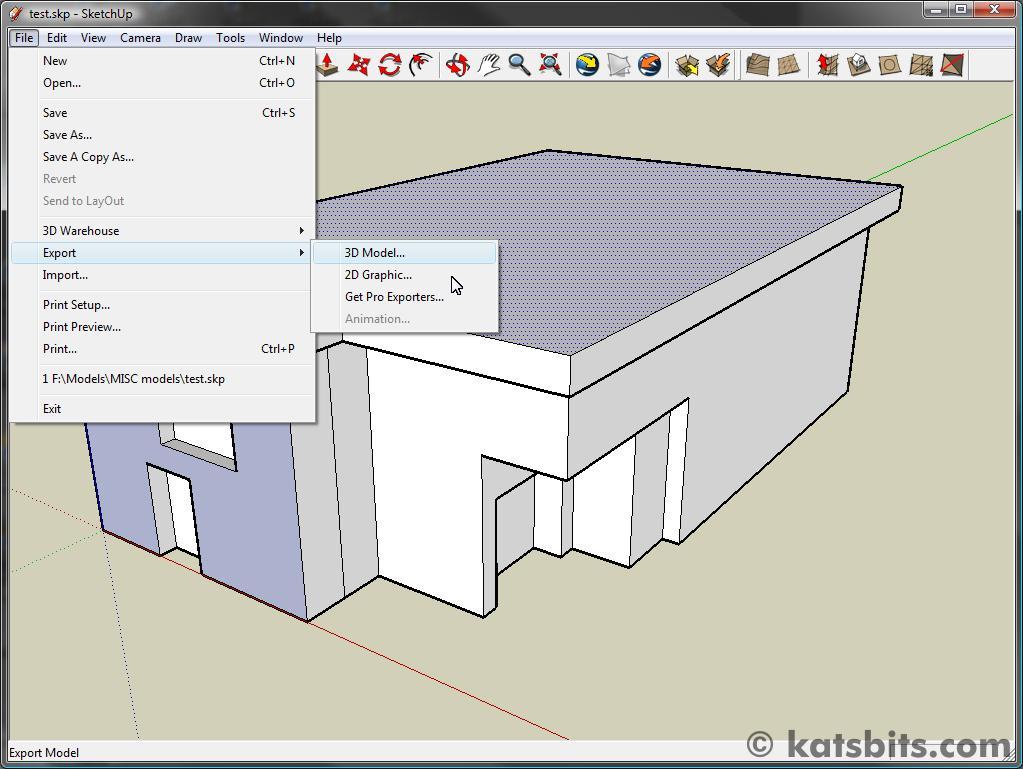Select the sandbox From Scratch tool
The image size is (1023, 769).
[x=789, y=65]
